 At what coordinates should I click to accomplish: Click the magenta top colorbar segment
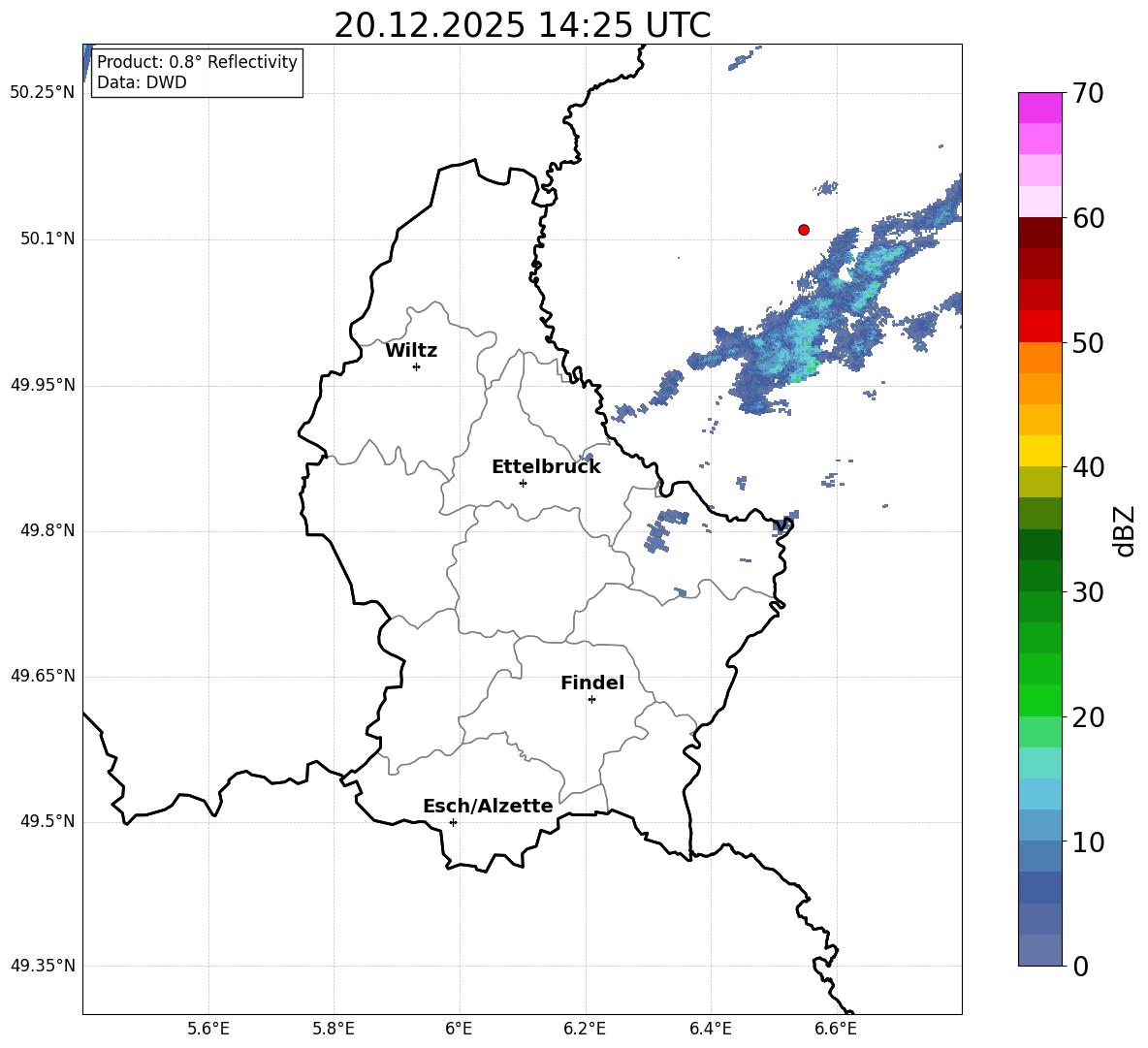point(1040,108)
